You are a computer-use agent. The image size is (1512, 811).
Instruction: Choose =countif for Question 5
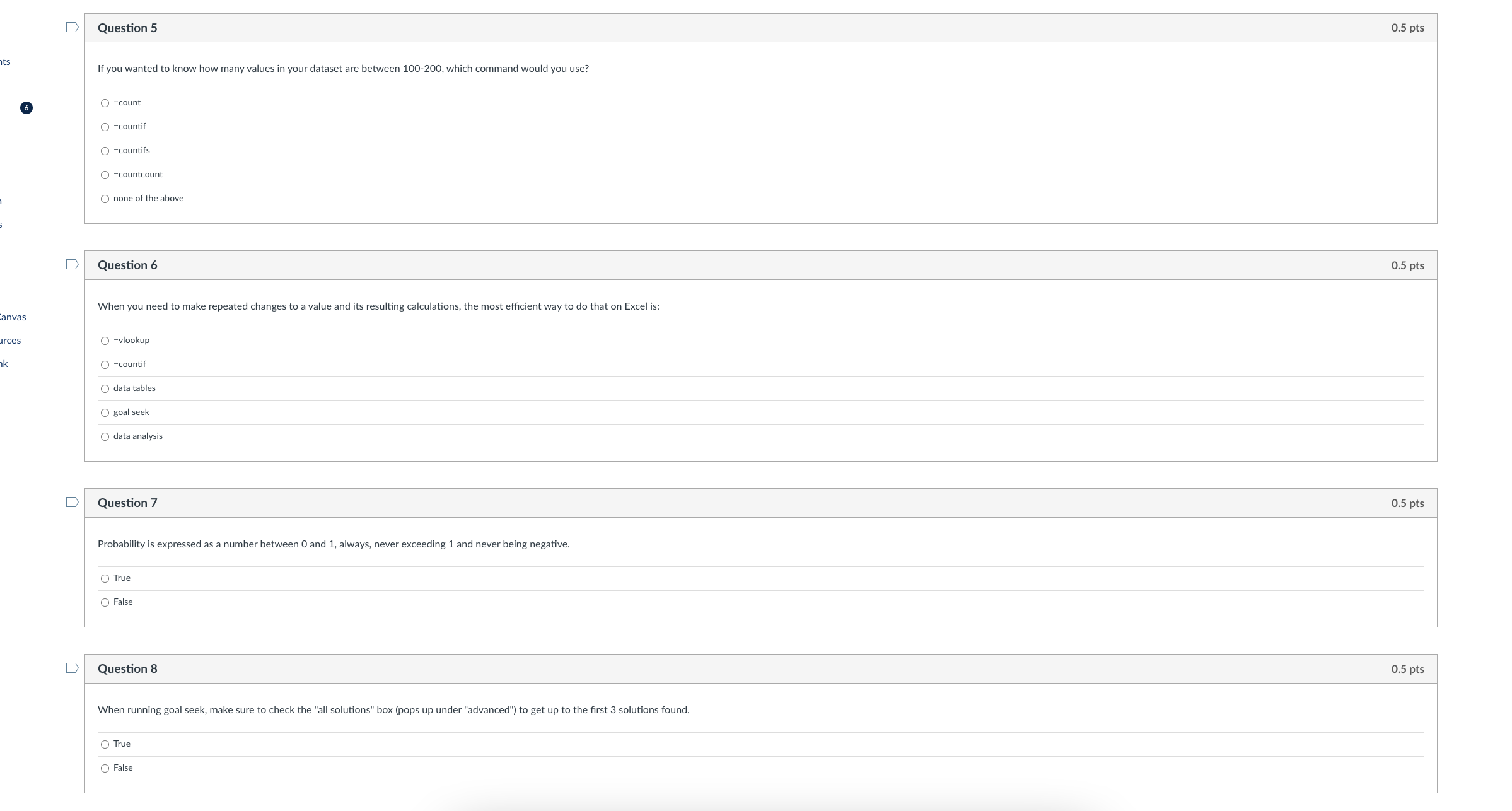click(x=105, y=127)
